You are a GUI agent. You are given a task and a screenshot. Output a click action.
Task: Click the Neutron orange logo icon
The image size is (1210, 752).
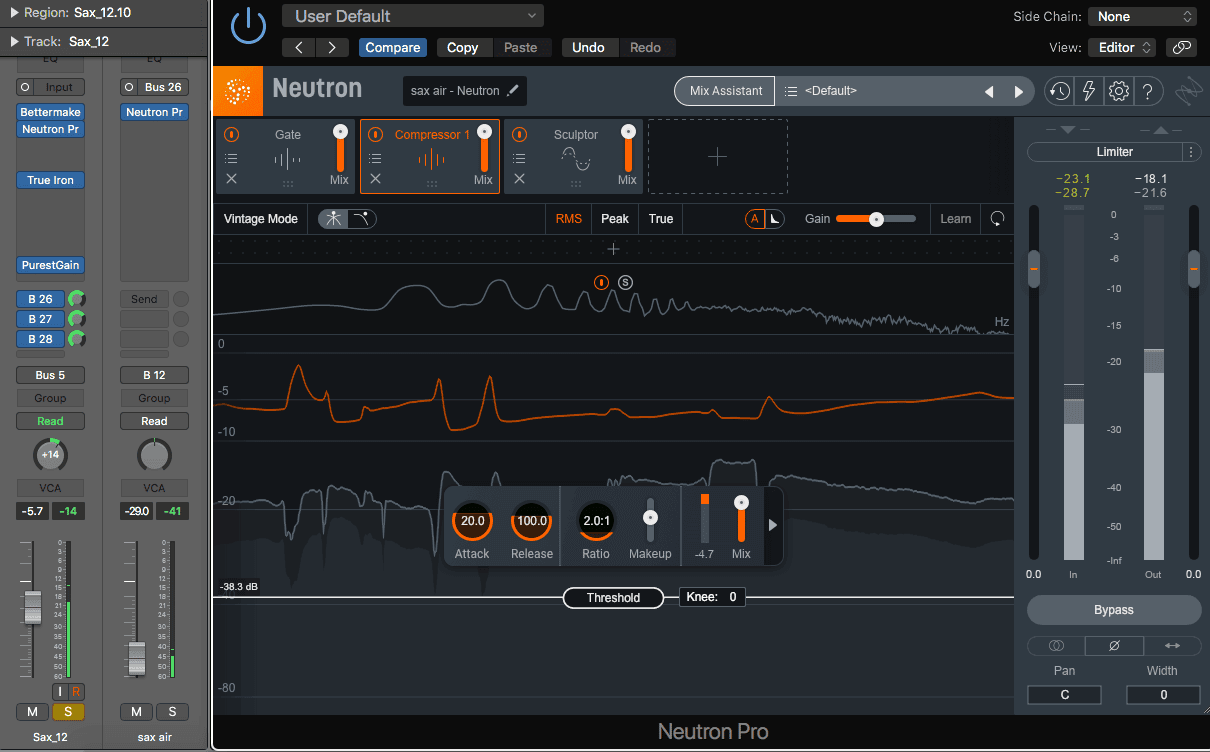click(x=238, y=91)
